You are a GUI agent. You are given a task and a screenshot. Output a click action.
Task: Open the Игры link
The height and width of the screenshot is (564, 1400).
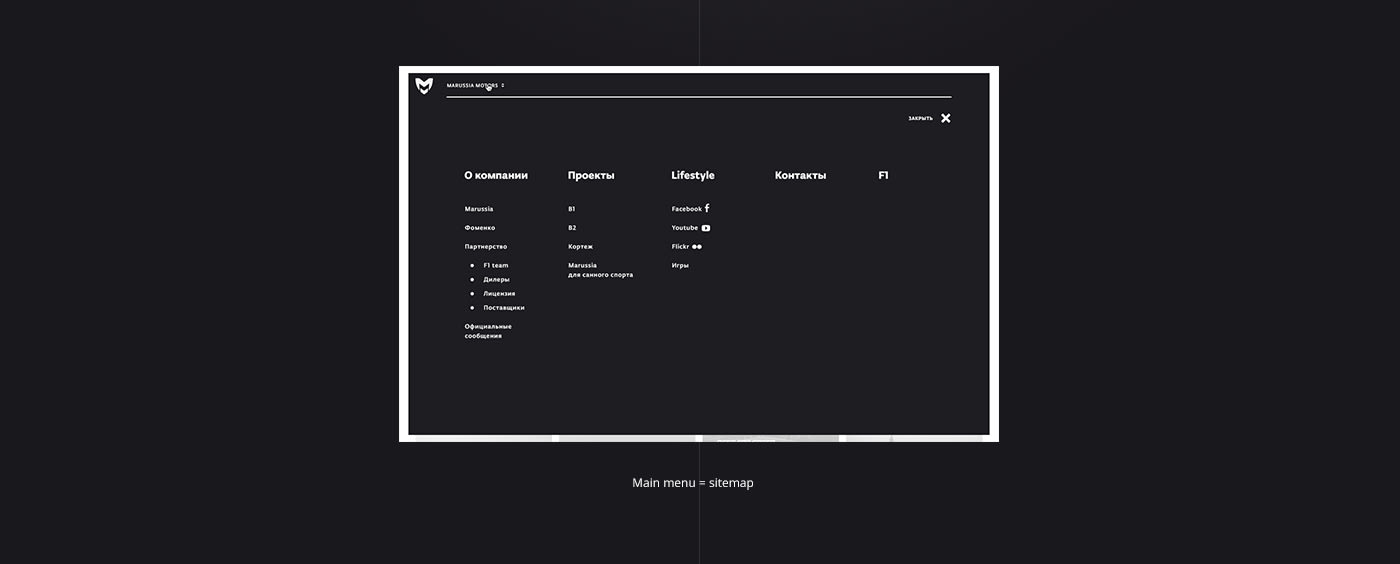point(680,266)
